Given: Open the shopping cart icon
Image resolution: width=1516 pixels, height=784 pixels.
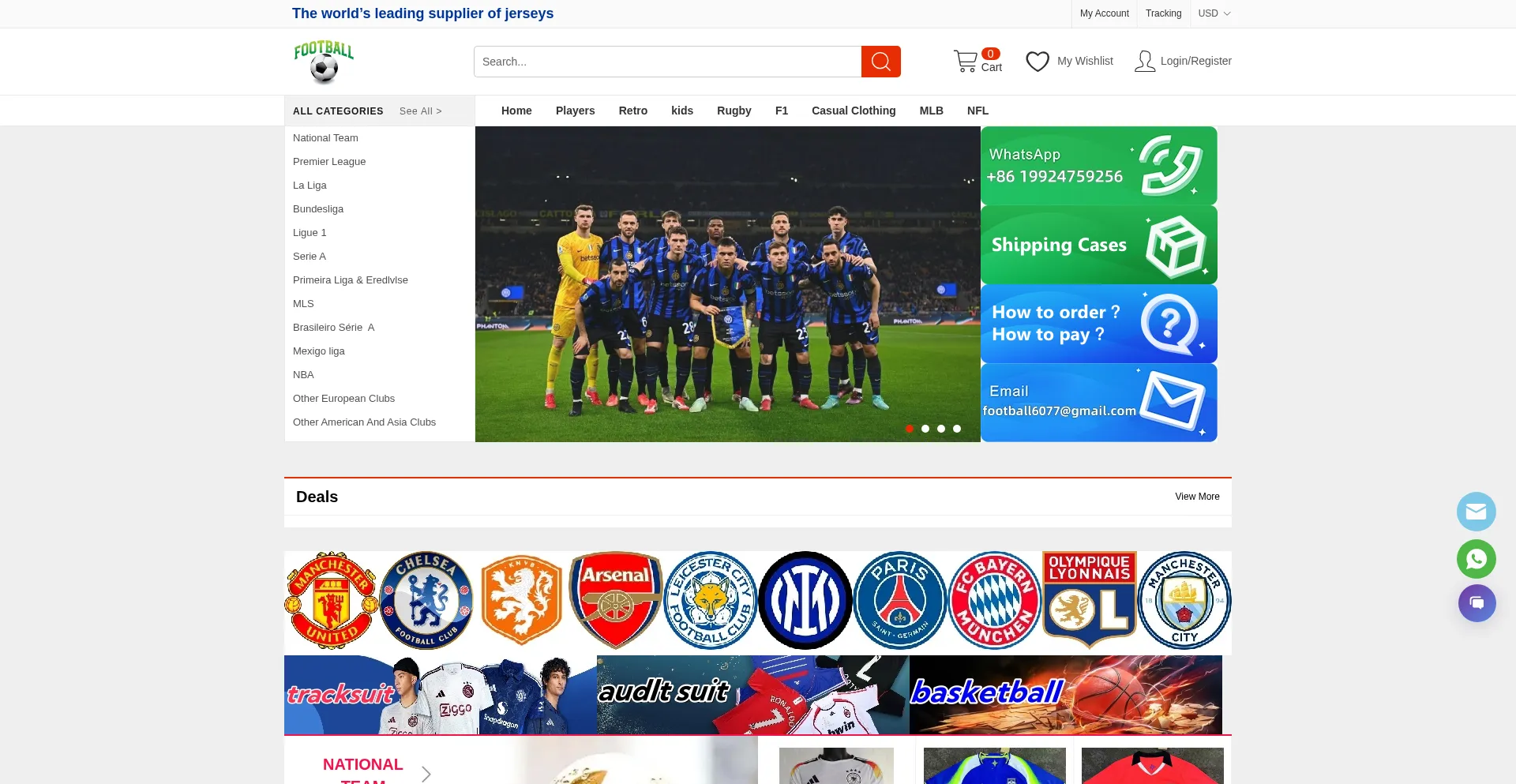Looking at the screenshot, I should (965, 62).
